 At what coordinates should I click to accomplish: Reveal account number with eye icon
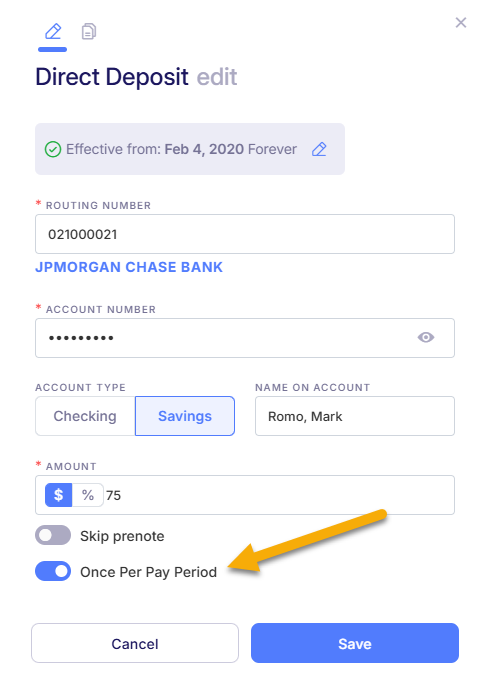(x=426, y=338)
